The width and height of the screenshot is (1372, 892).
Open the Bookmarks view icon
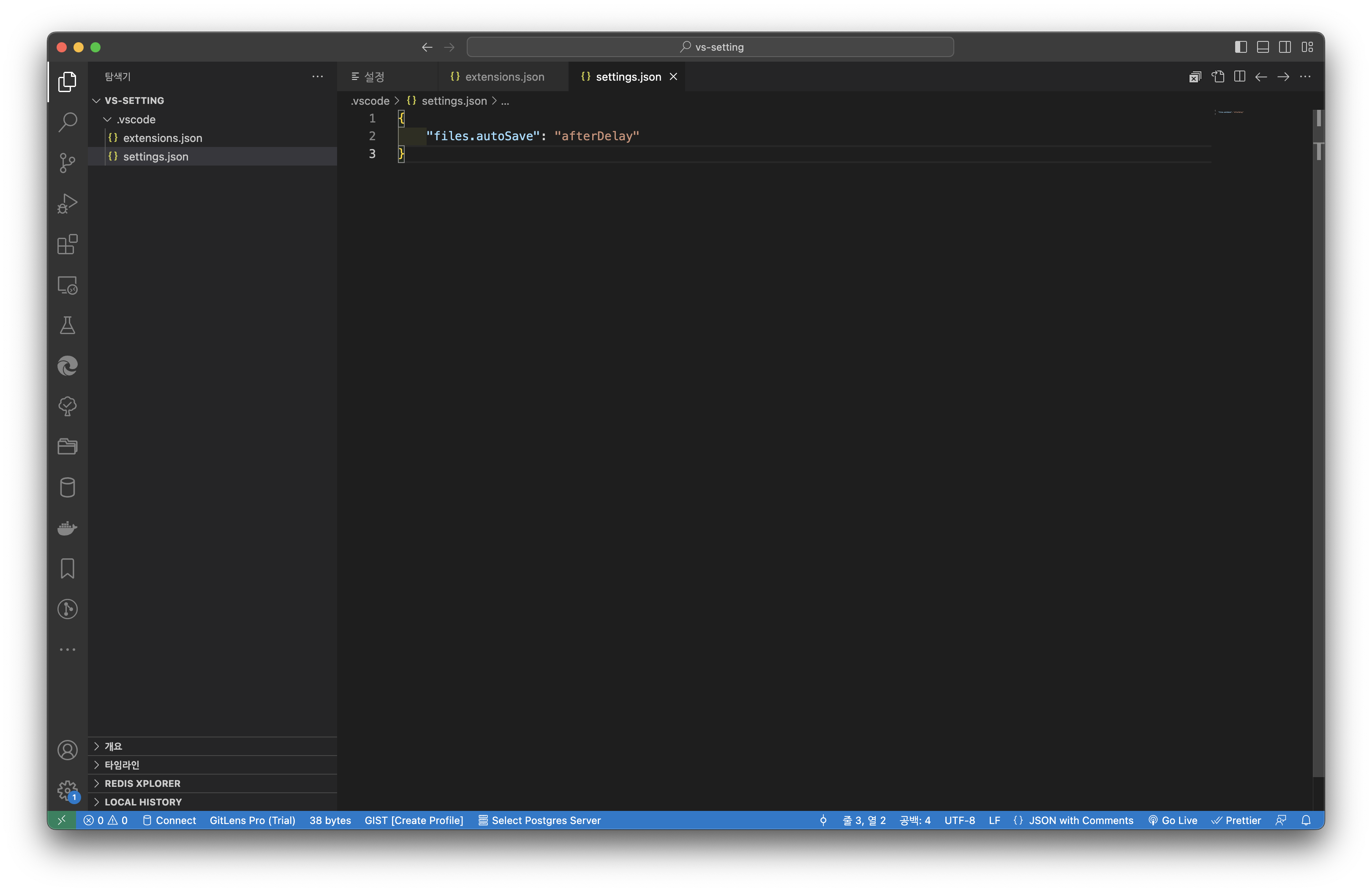tap(68, 568)
